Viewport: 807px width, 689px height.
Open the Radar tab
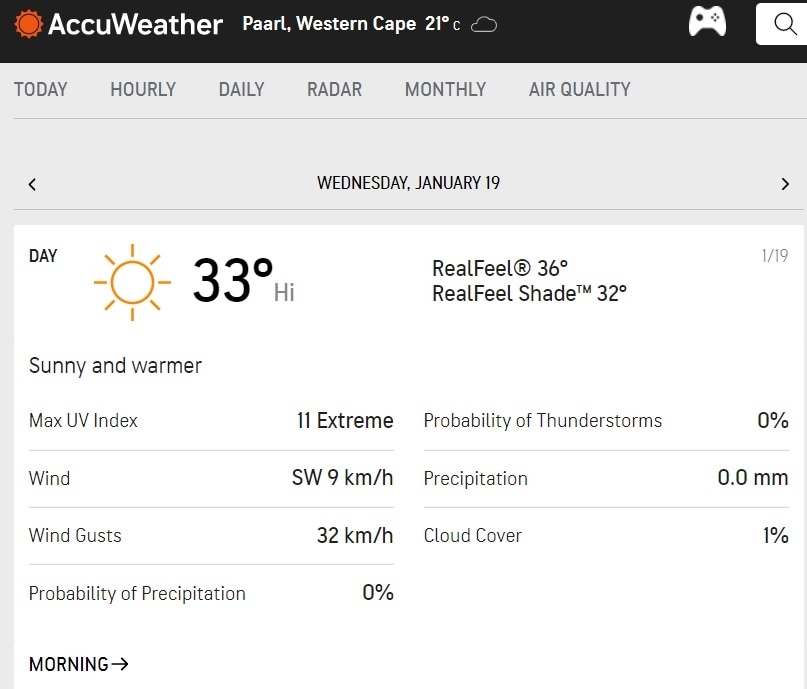pyautogui.click(x=334, y=89)
